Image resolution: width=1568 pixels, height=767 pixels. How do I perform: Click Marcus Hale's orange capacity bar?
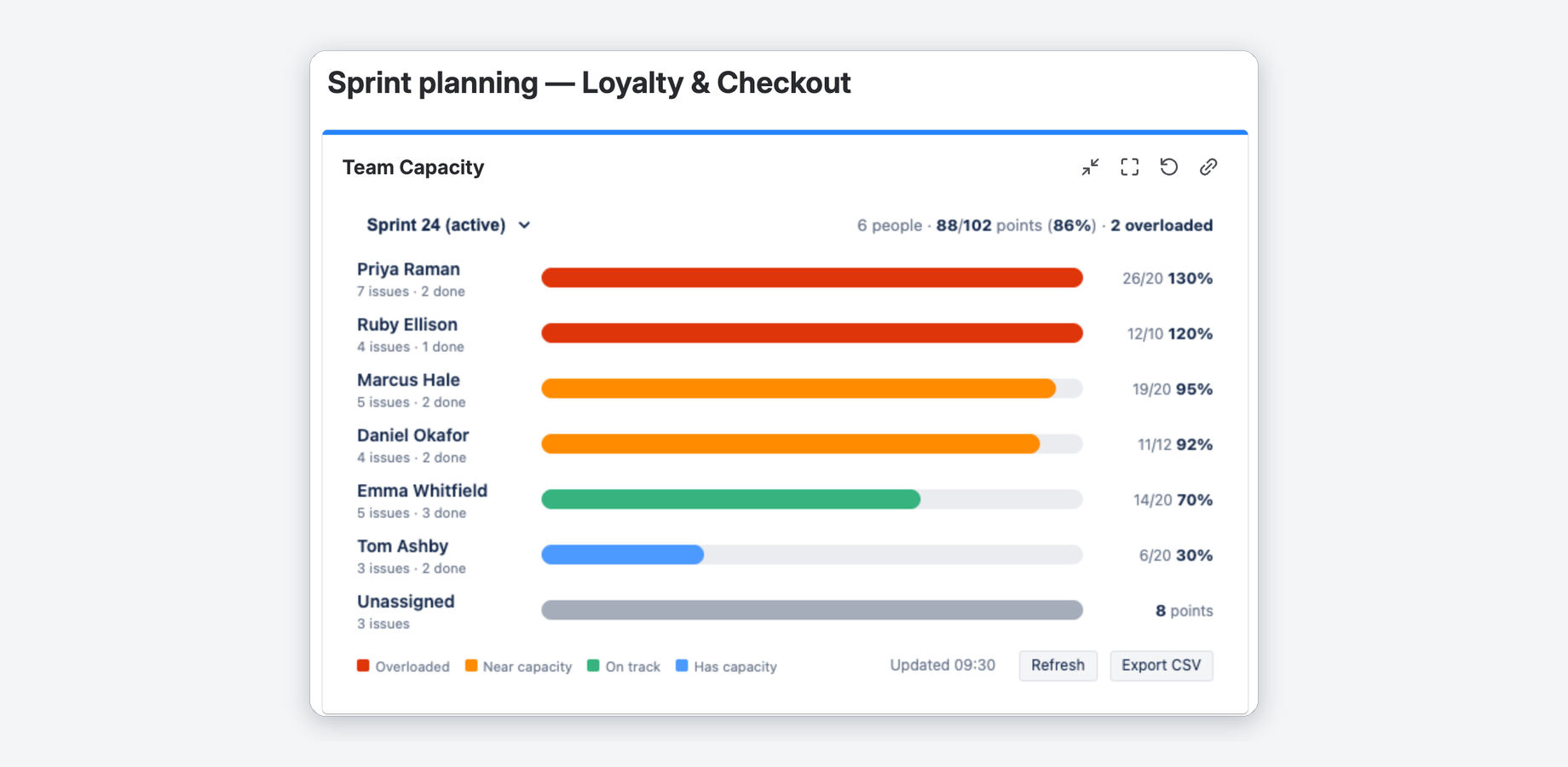[798, 389]
